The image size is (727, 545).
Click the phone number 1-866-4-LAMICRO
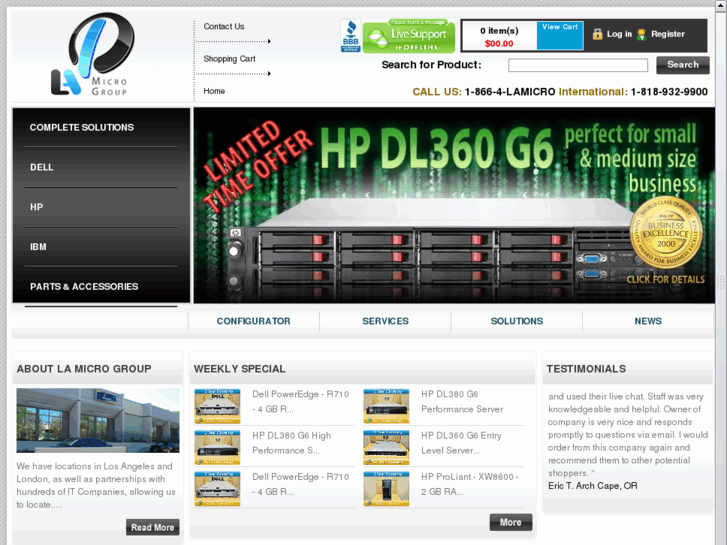coord(510,92)
